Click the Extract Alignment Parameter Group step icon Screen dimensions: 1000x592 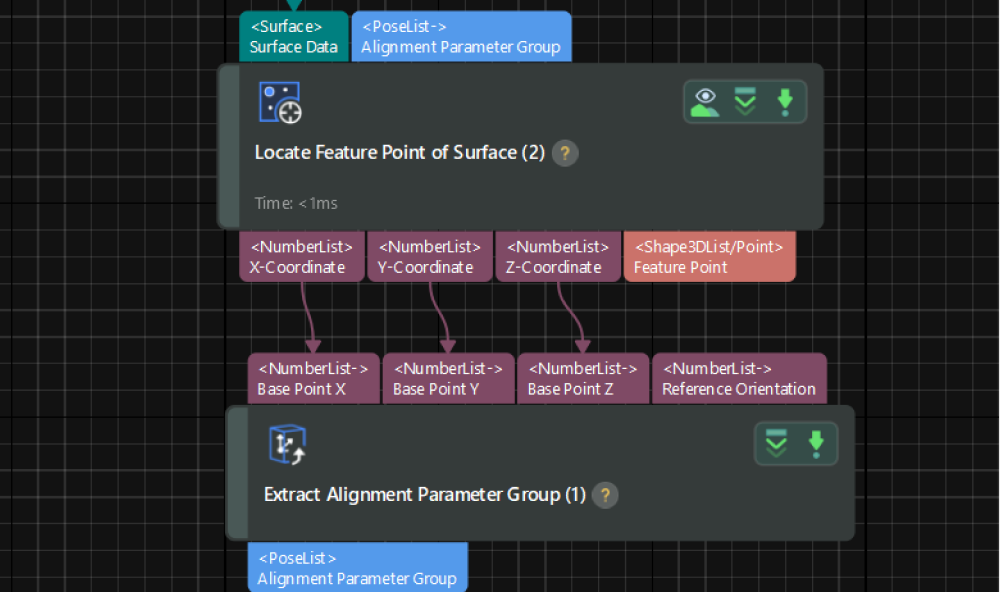[x=288, y=444]
